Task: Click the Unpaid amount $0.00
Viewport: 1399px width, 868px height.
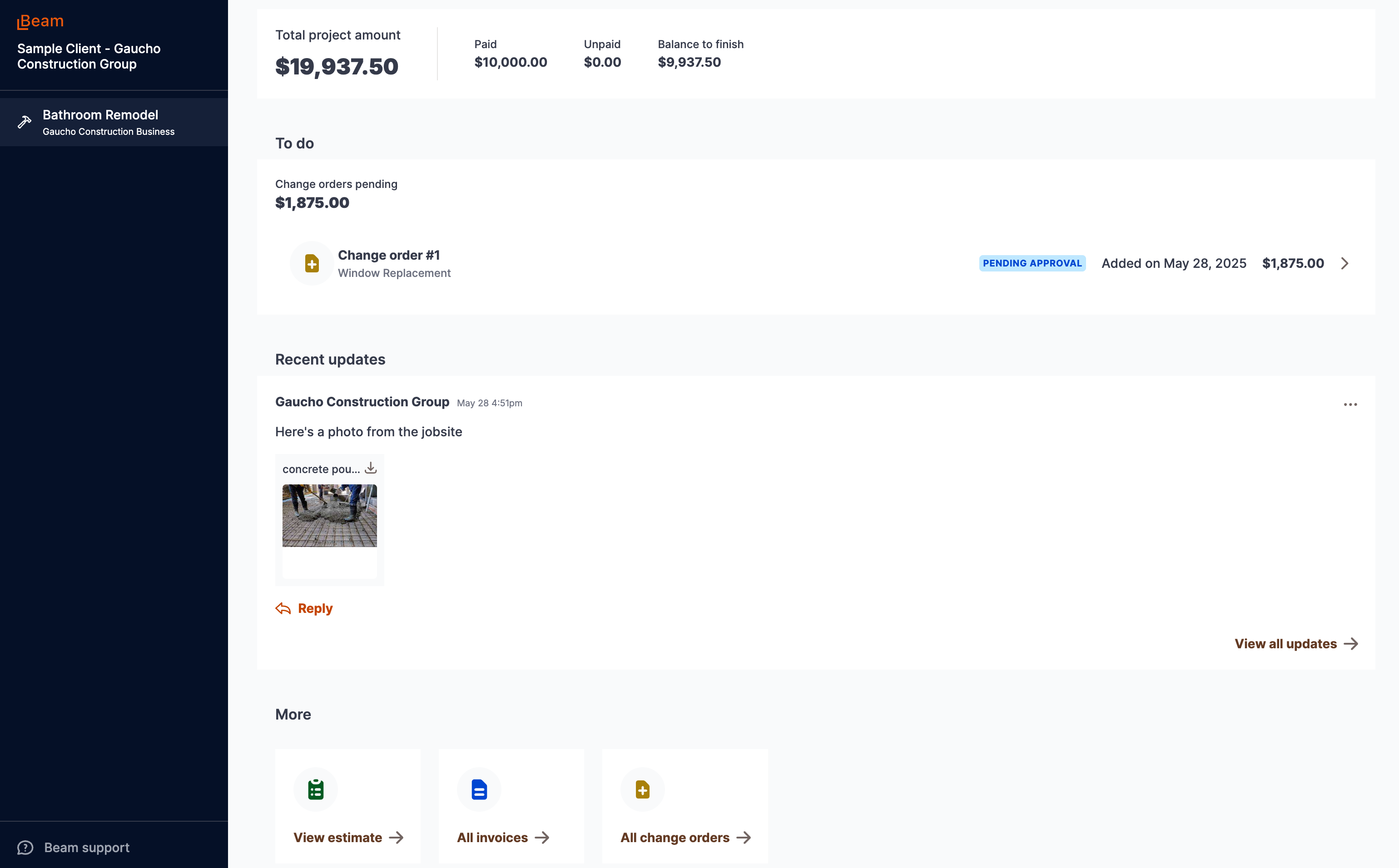Action: 602,62
